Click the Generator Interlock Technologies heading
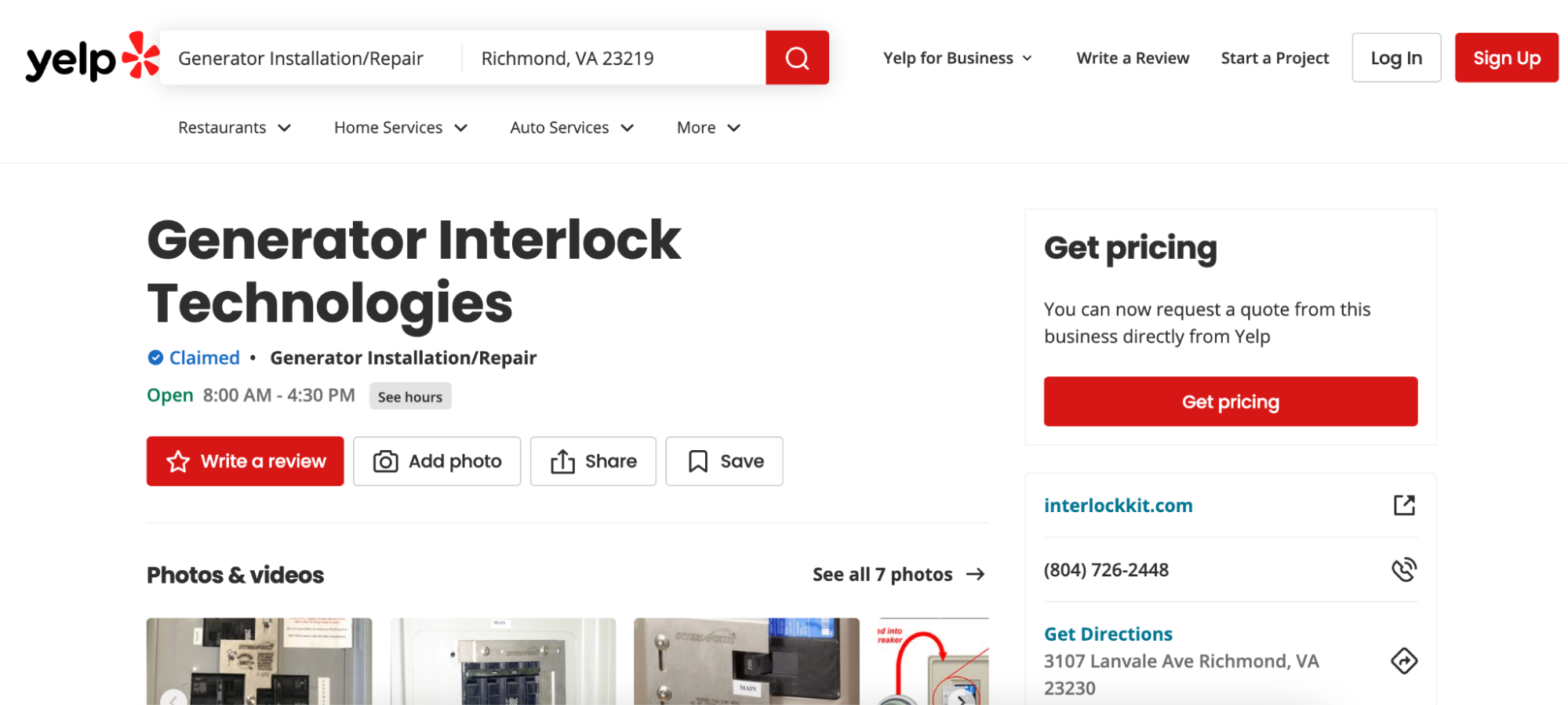The width and height of the screenshot is (1568, 705). click(413, 271)
